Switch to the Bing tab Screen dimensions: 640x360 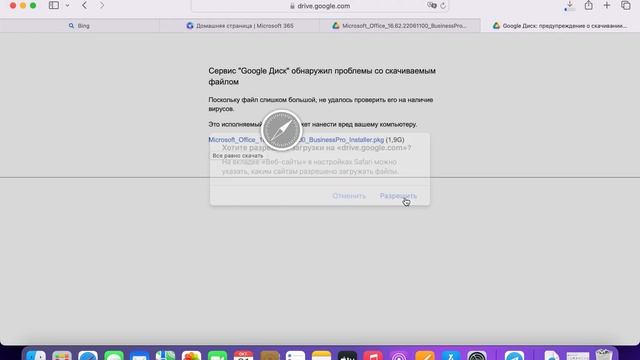coord(80,26)
